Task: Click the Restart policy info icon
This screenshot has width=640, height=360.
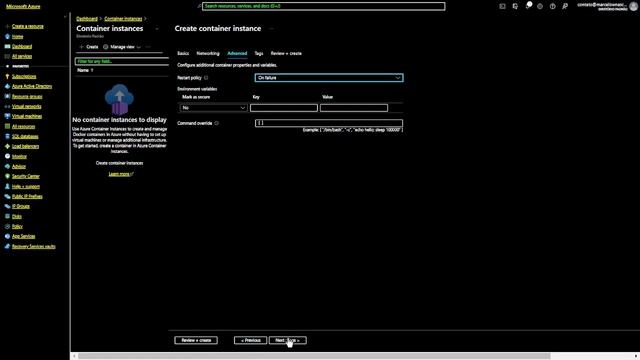Action: click(206, 78)
